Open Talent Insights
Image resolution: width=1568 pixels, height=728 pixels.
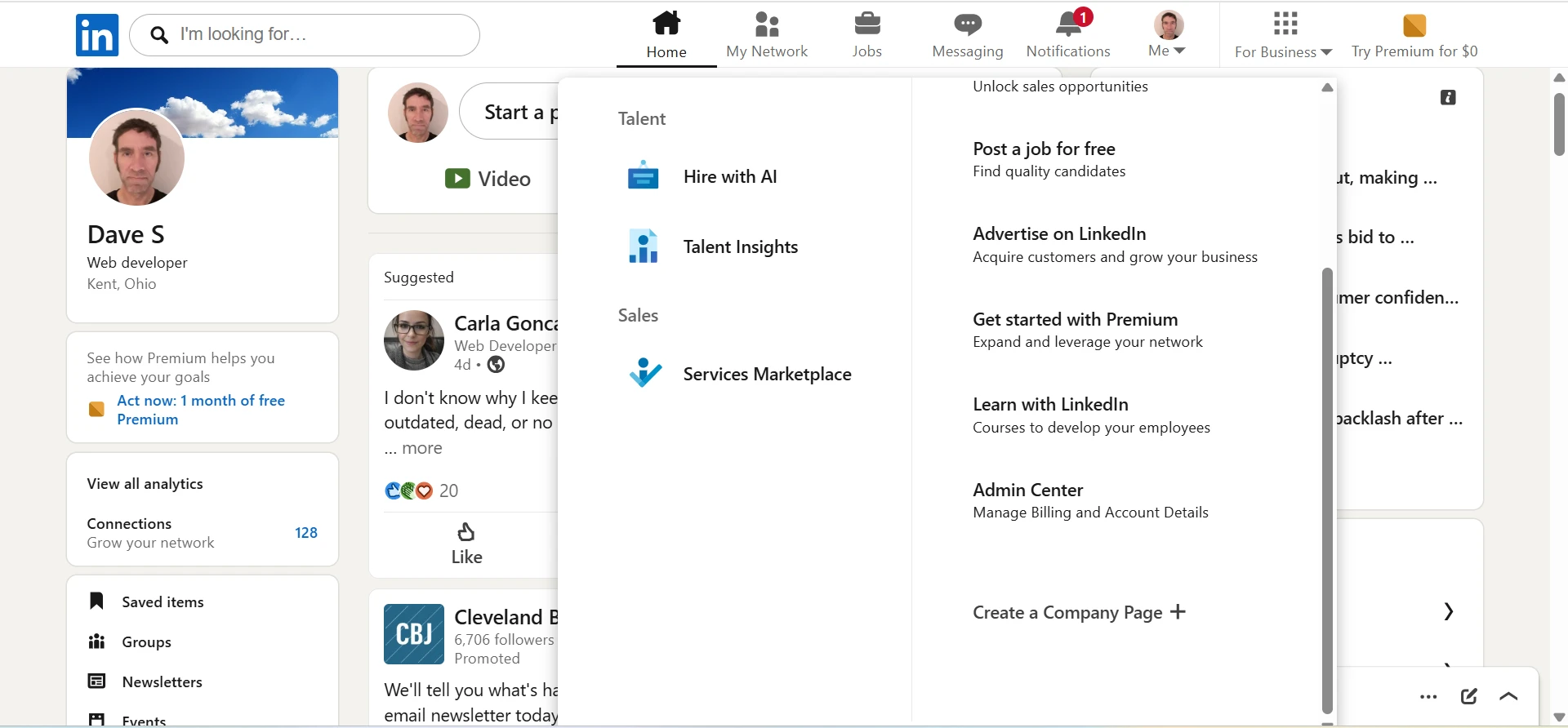[x=741, y=247]
